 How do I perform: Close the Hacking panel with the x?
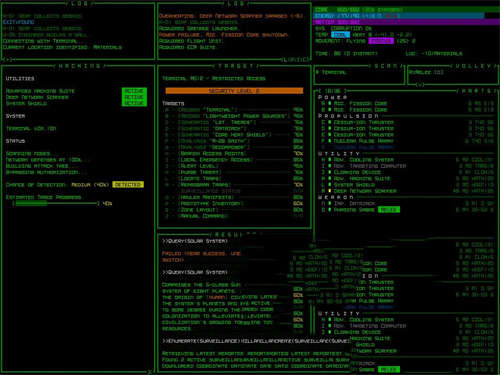click(x=150, y=371)
